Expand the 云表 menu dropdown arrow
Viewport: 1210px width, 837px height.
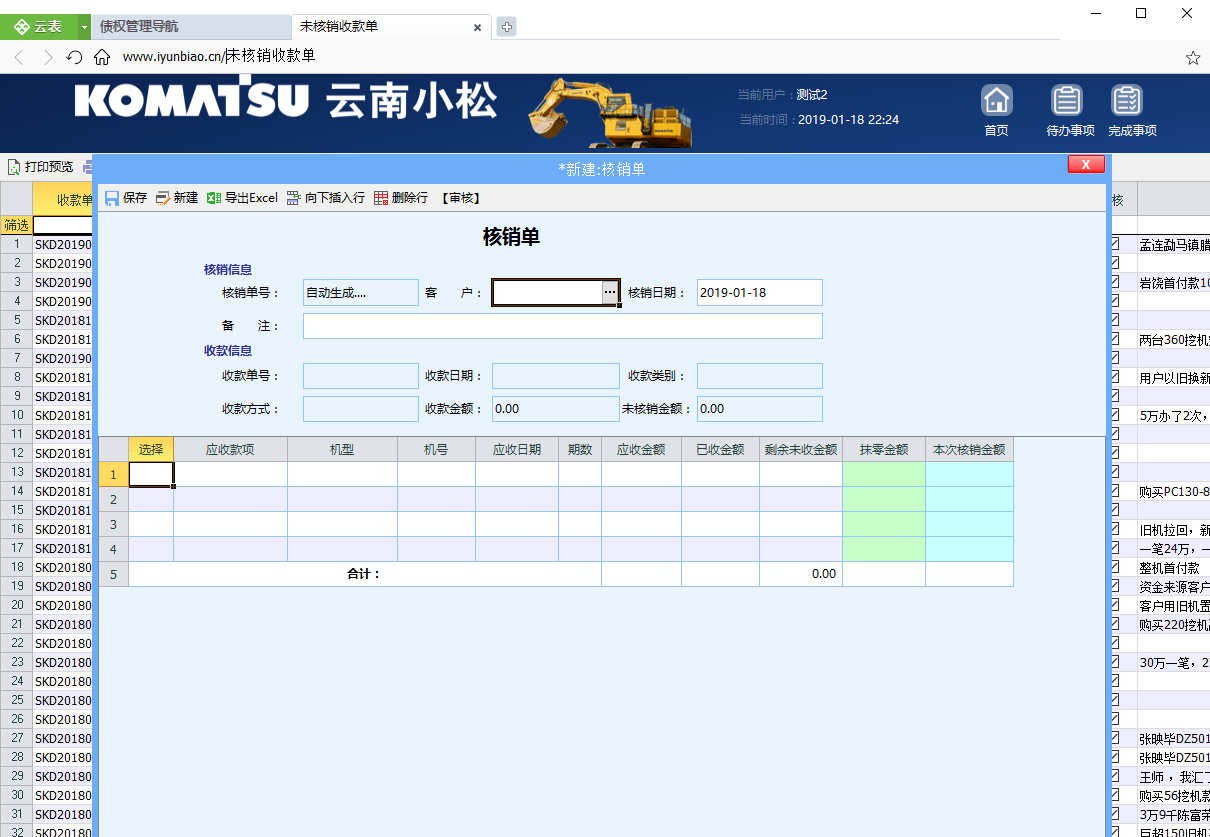pos(84,27)
